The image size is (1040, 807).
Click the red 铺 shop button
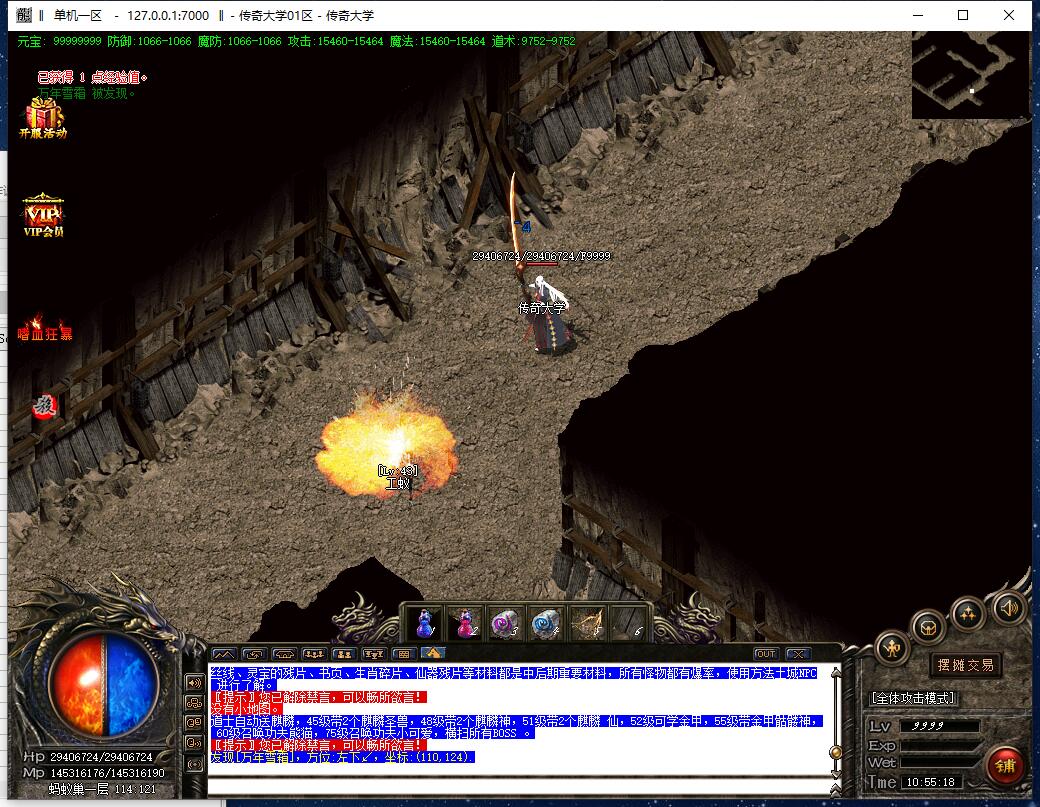[1006, 766]
